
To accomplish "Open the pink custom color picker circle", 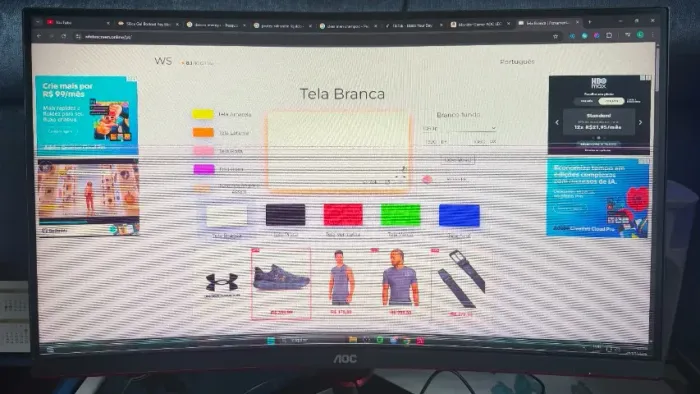I will (427, 179).
